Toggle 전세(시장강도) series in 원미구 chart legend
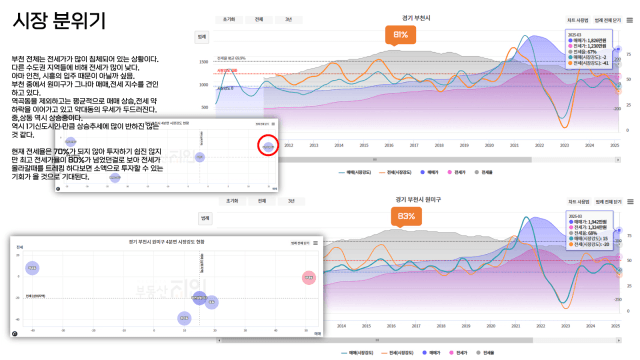This screenshot has height=360, width=640. 398,353
